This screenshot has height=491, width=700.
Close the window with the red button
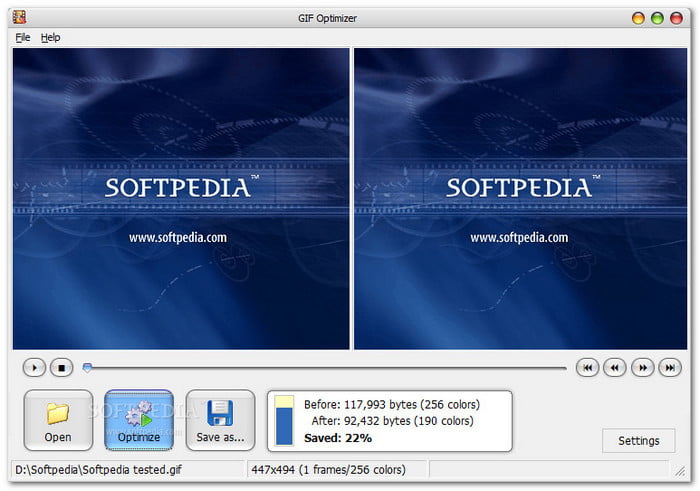point(676,18)
